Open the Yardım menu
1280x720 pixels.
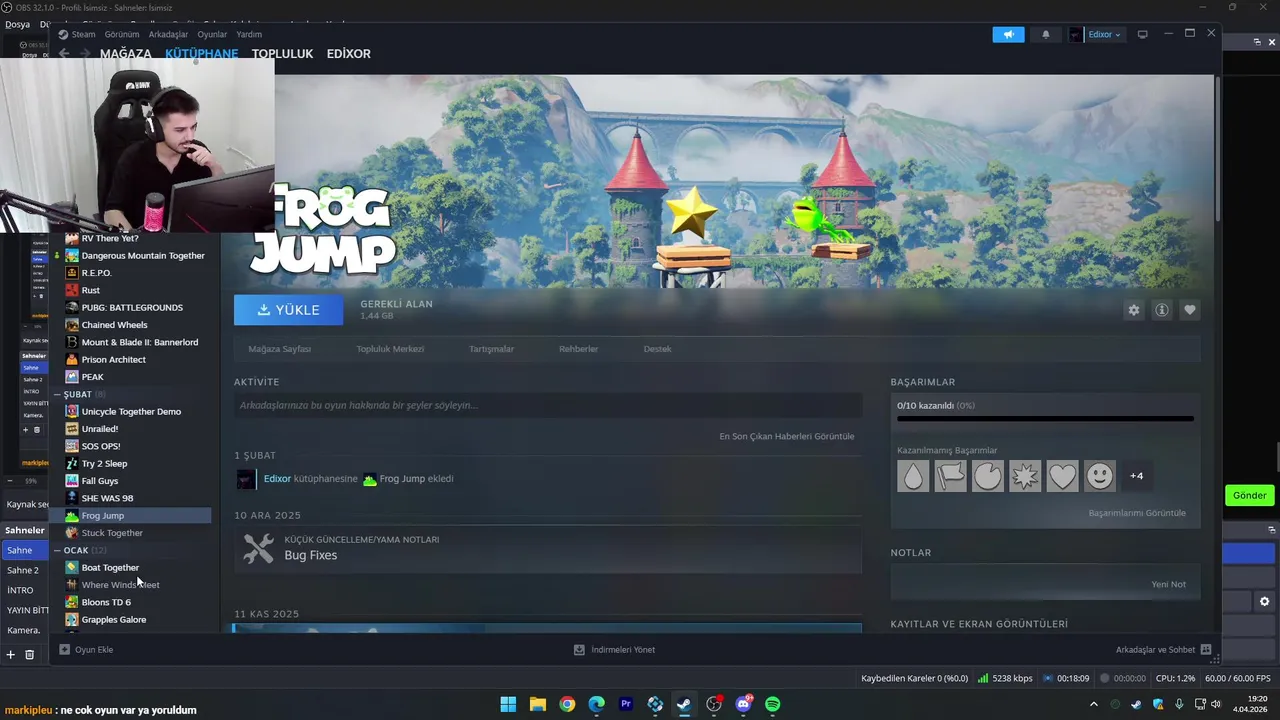(249, 34)
